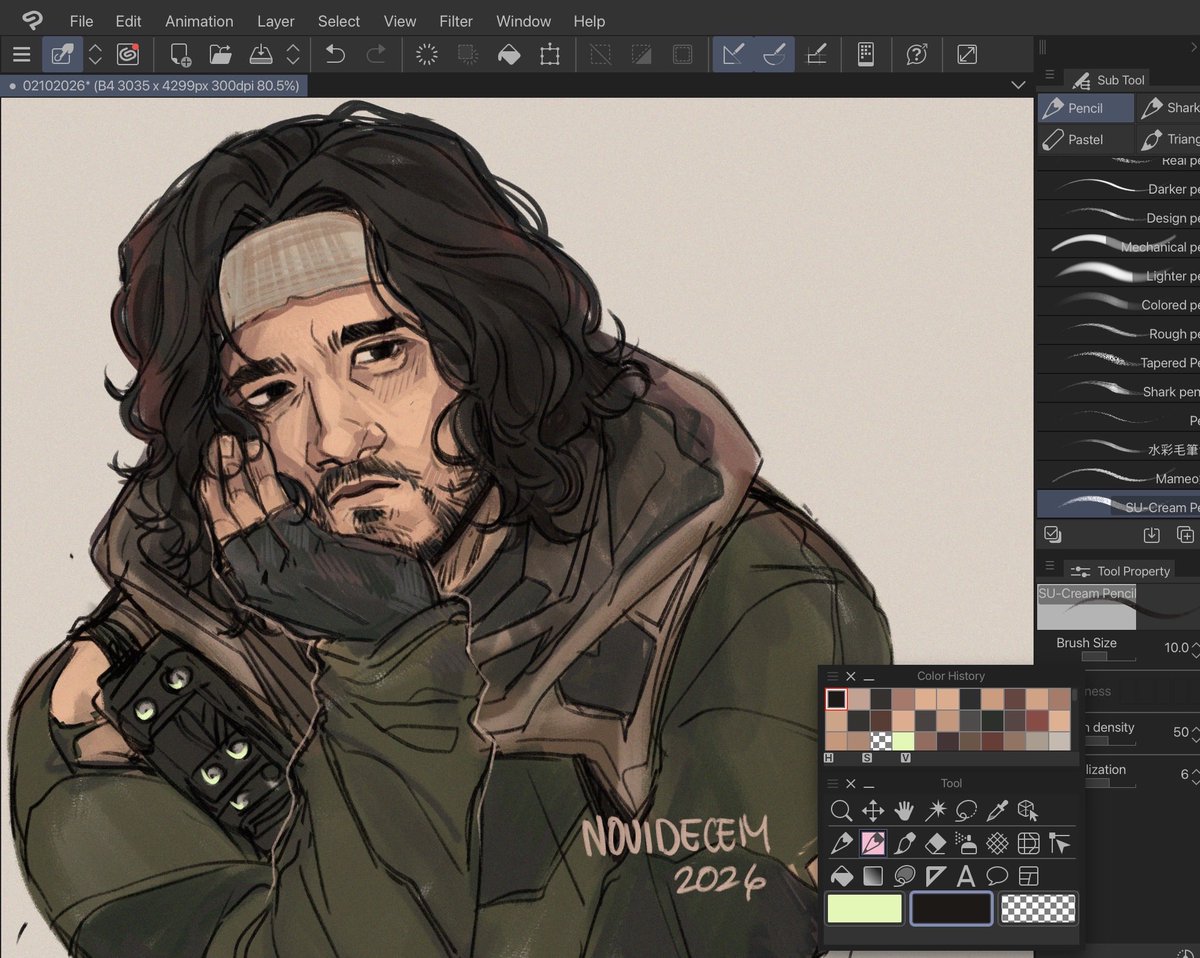This screenshot has width=1200, height=958.
Task: Open the File menu
Action: point(81,21)
